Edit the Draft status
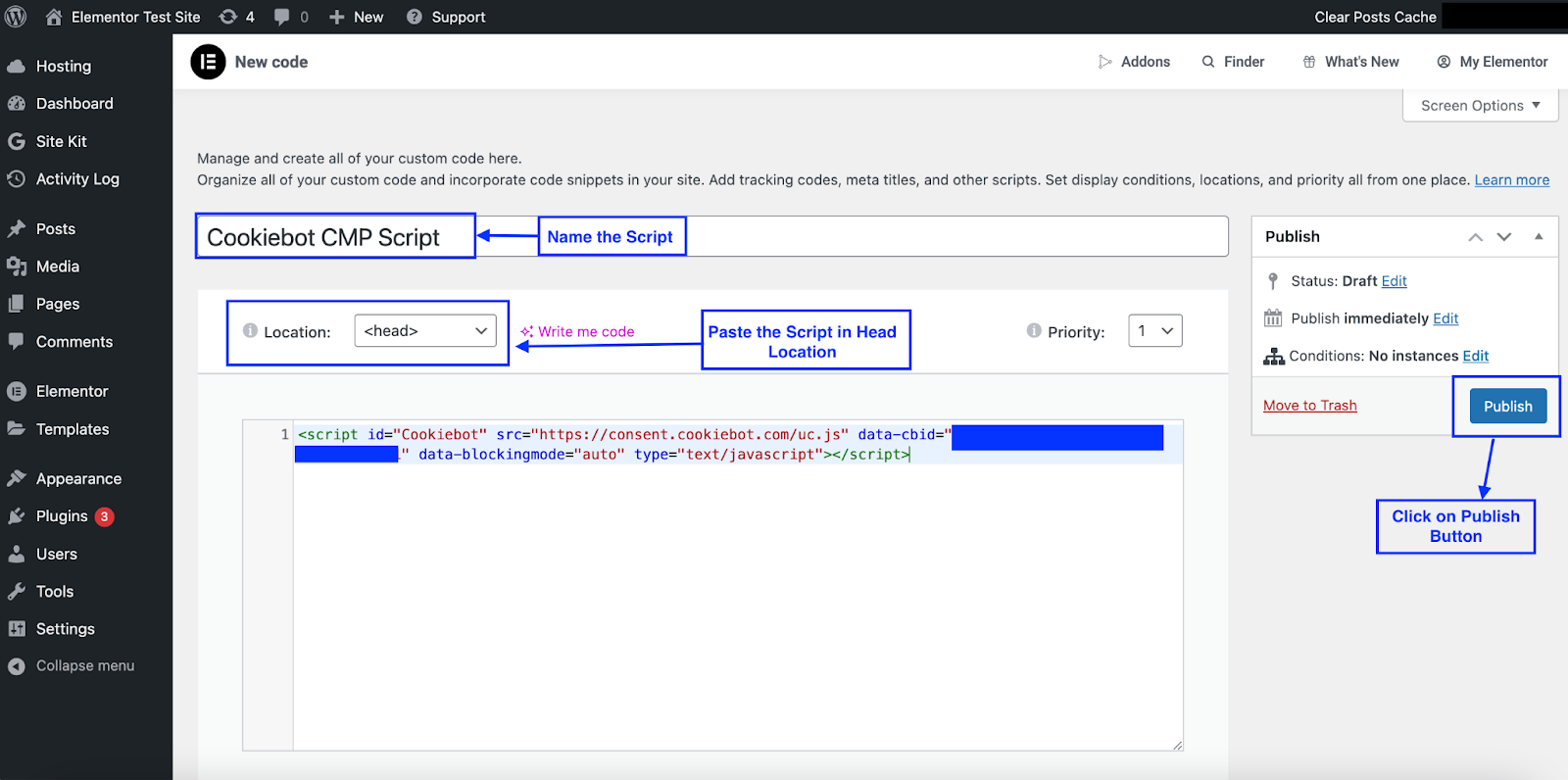 click(x=1394, y=281)
